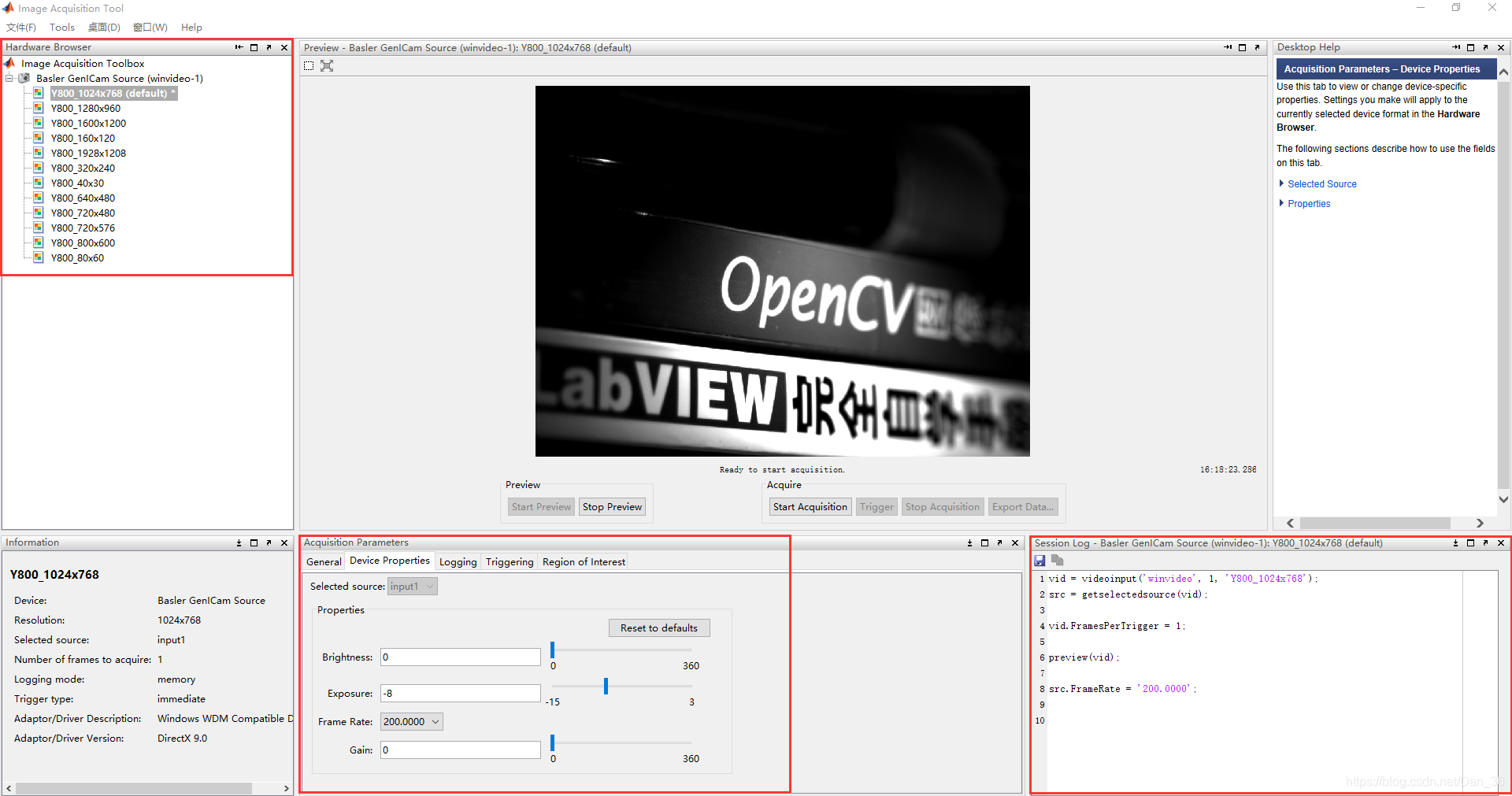Click the Brightness slider handle
This screenshot has width=1512, height=796.
(x=553, y=650)
